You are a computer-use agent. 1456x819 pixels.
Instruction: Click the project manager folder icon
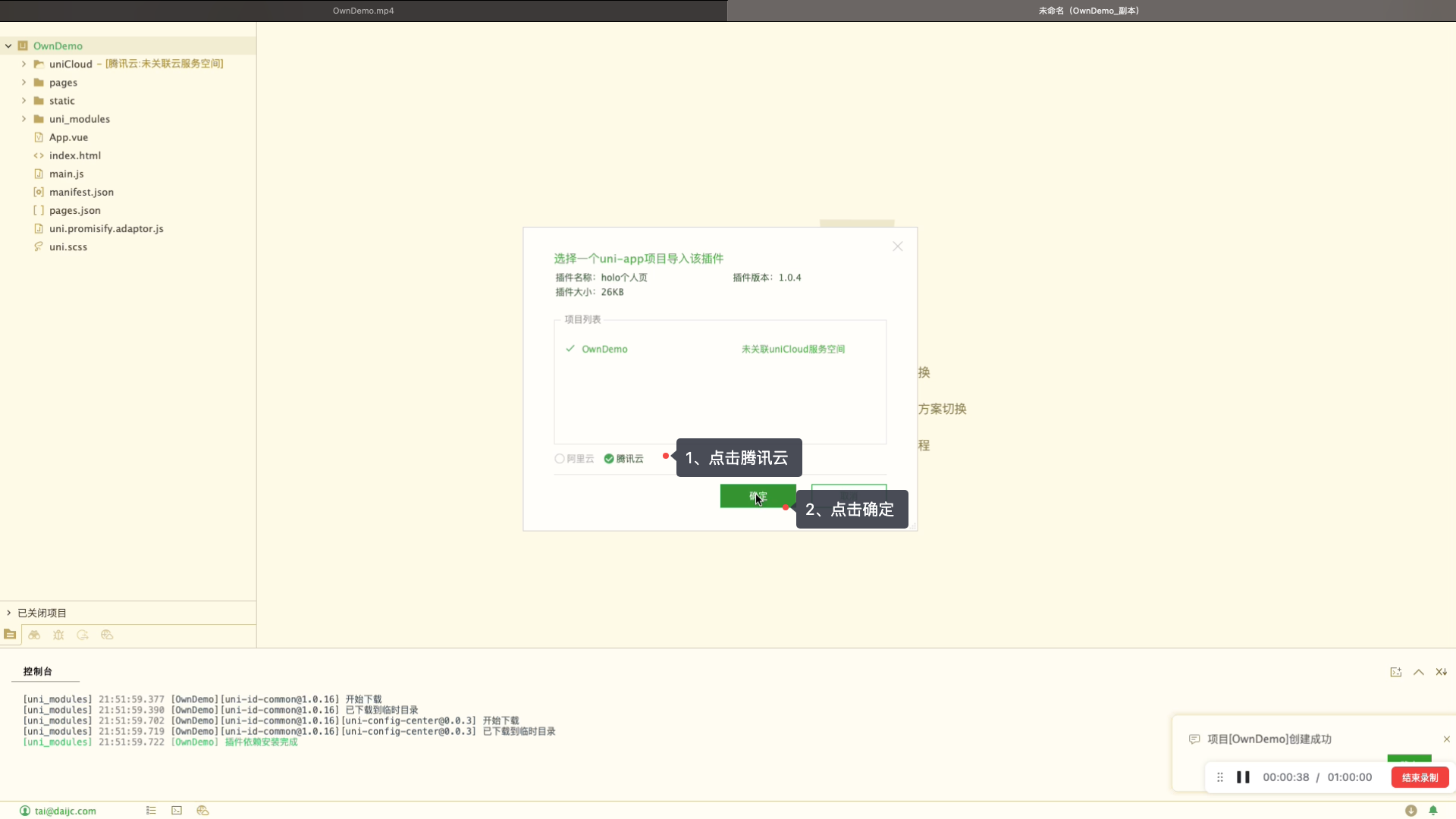10,635
